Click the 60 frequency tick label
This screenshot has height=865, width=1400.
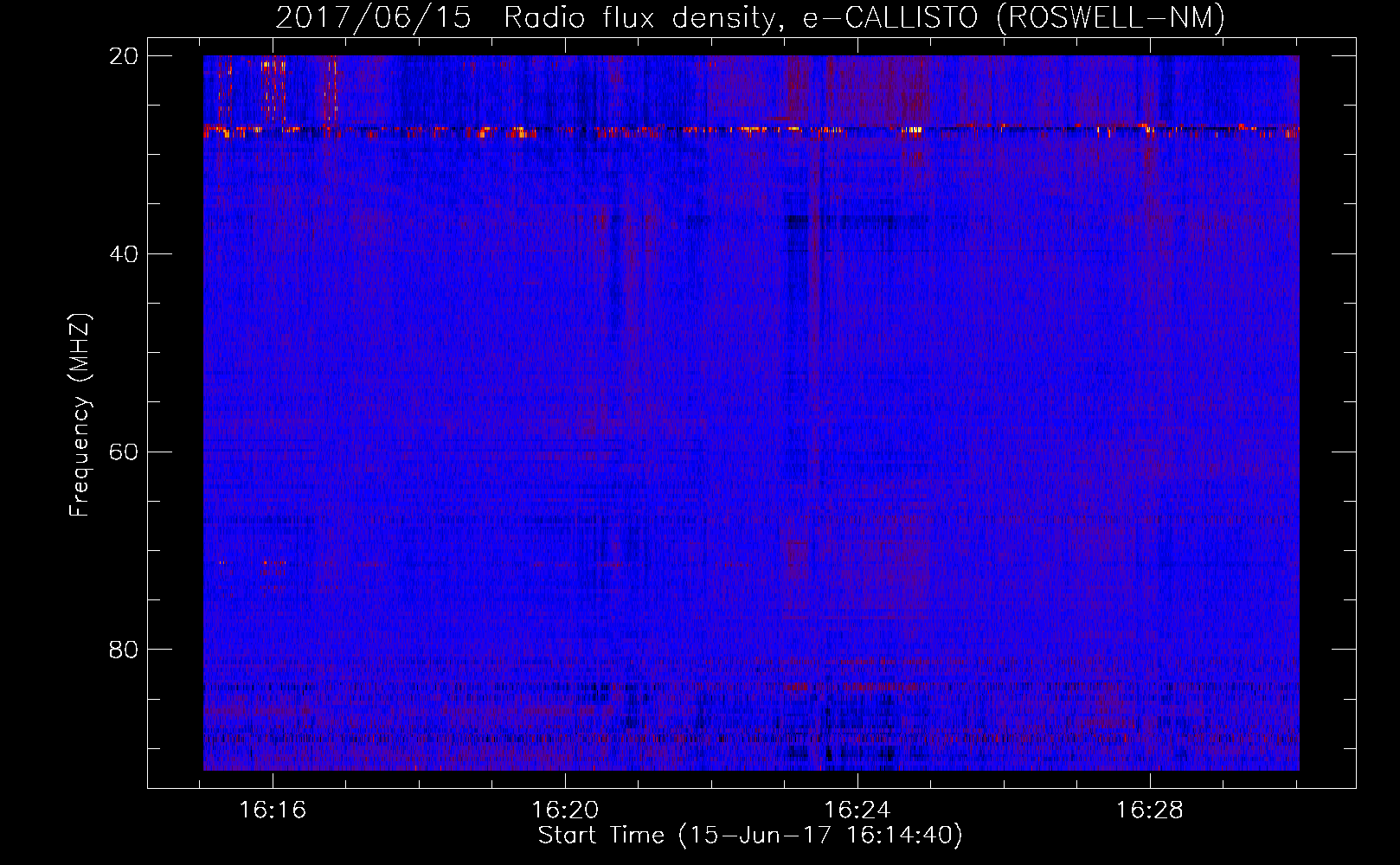point(125,452)
